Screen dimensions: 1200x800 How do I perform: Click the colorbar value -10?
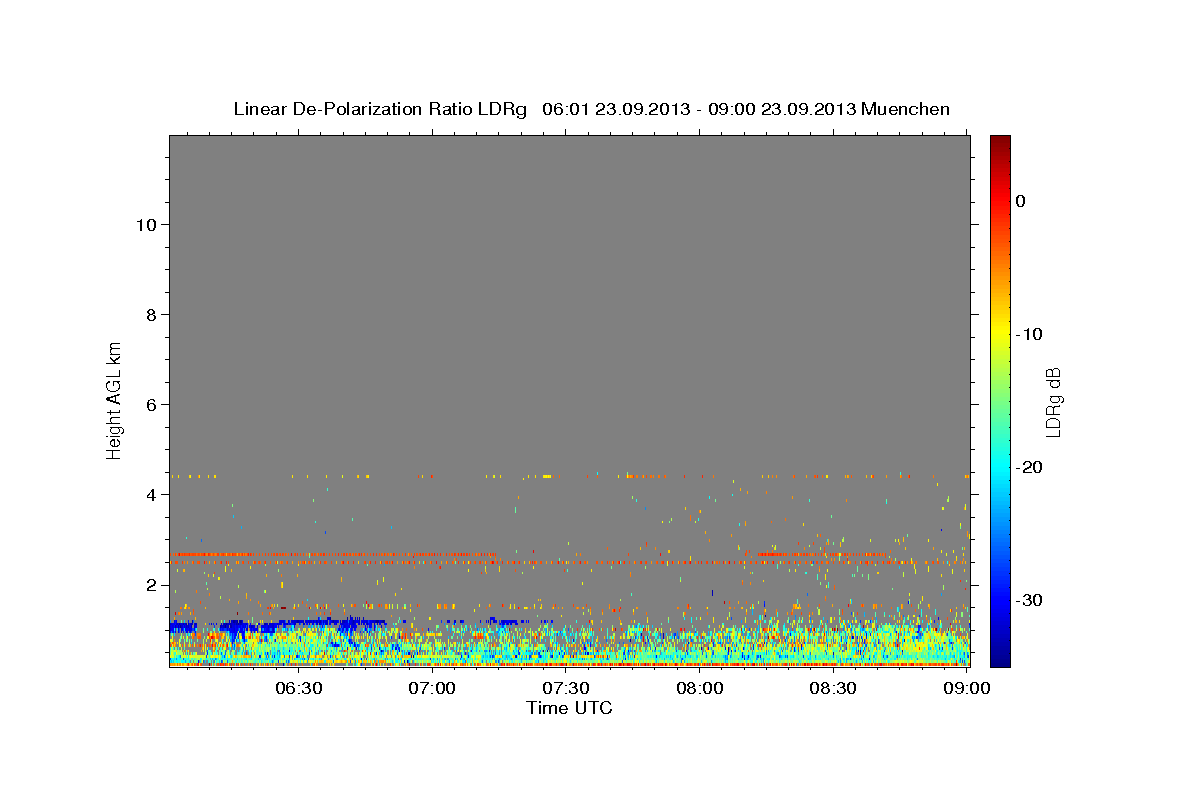click(x=1030, y=334)
